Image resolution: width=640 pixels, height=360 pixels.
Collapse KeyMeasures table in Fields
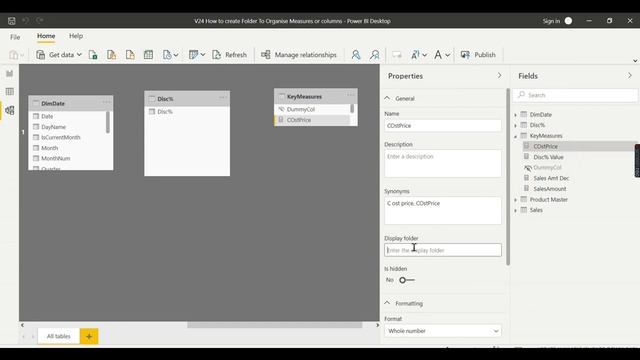(516, 136)
